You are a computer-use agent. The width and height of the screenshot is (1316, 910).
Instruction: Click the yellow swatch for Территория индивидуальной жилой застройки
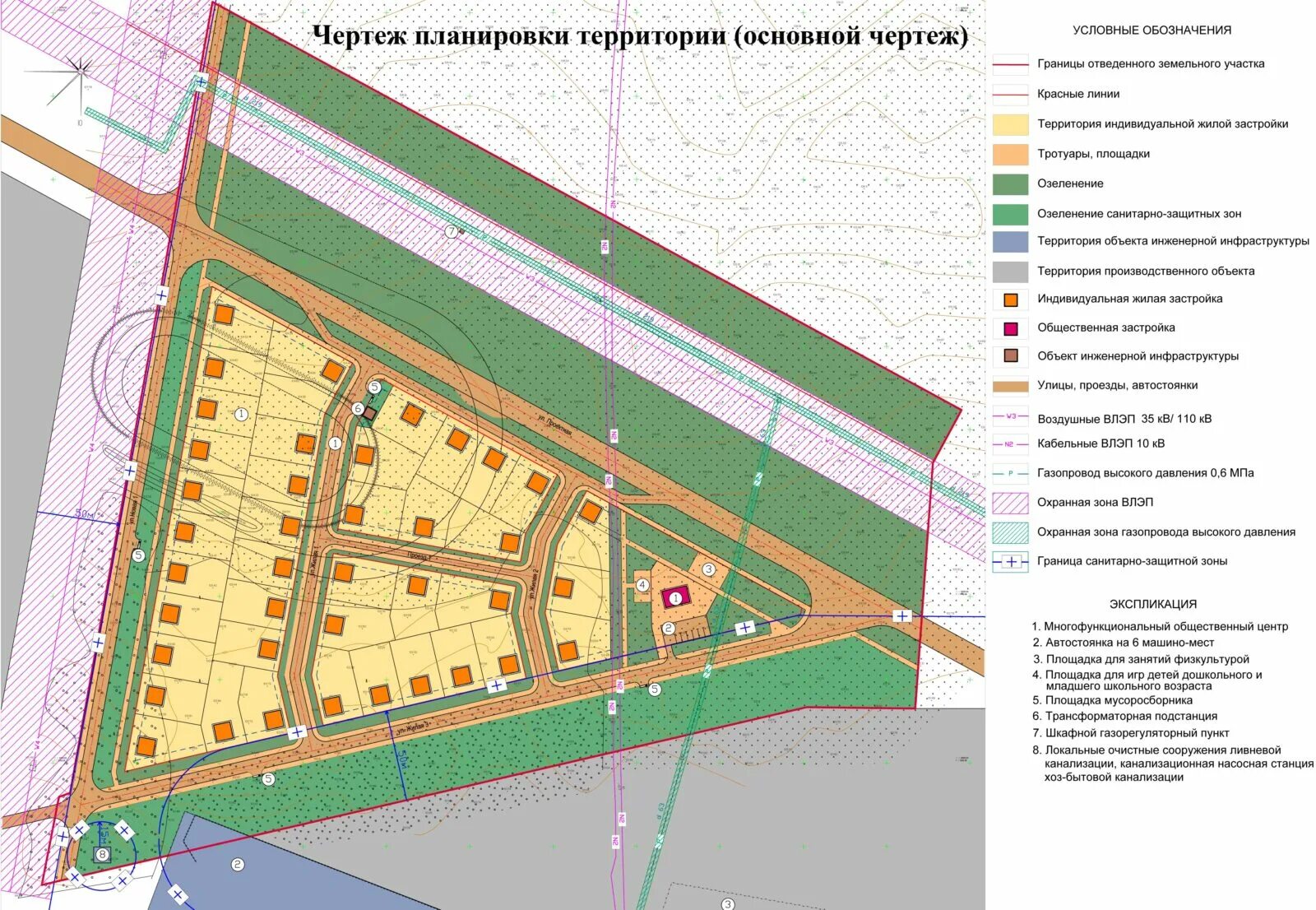(x=1011, y=124)
